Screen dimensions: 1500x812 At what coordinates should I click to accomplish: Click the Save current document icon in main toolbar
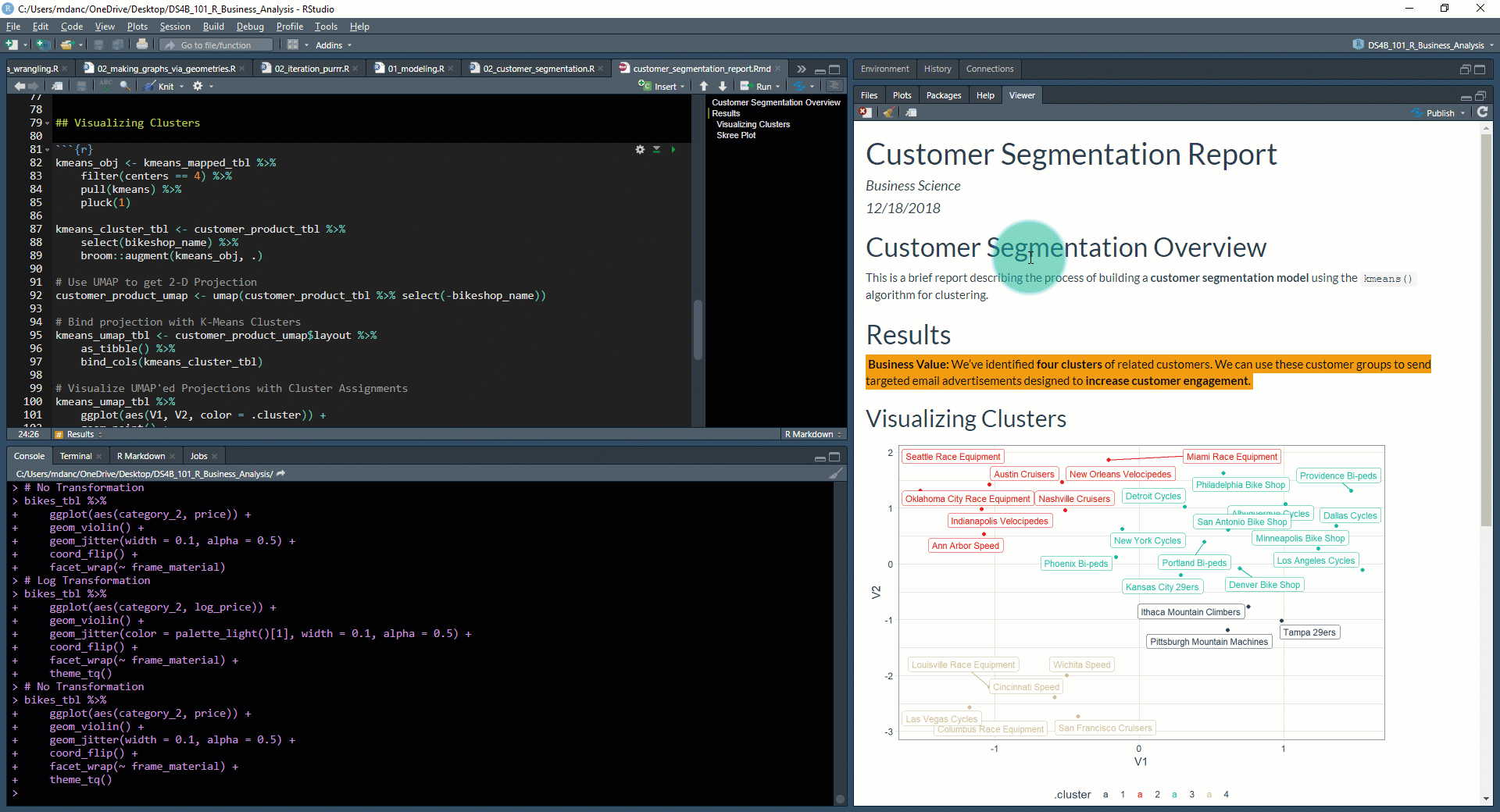click(x=99, y=45)
